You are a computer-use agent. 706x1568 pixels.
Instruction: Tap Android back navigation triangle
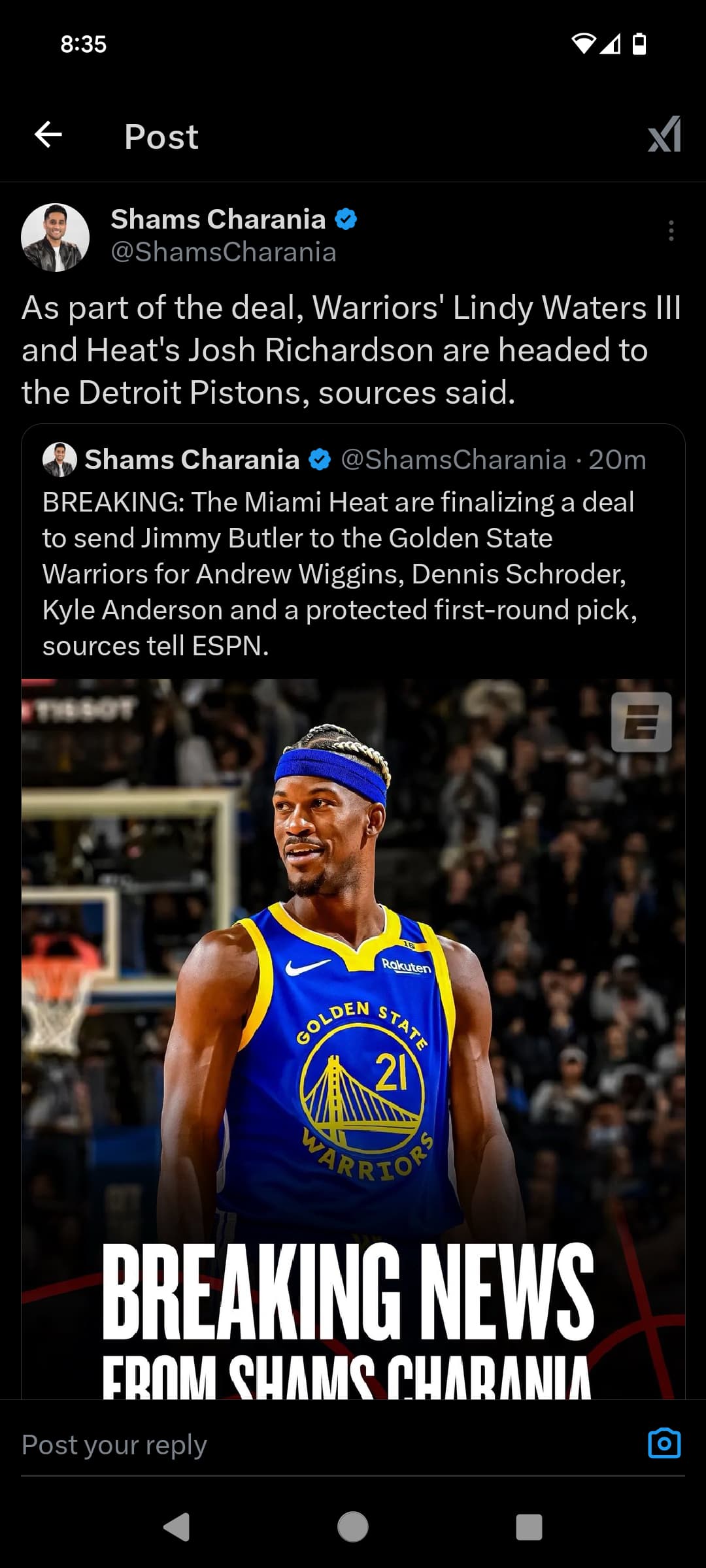[x=176, y=1527]
